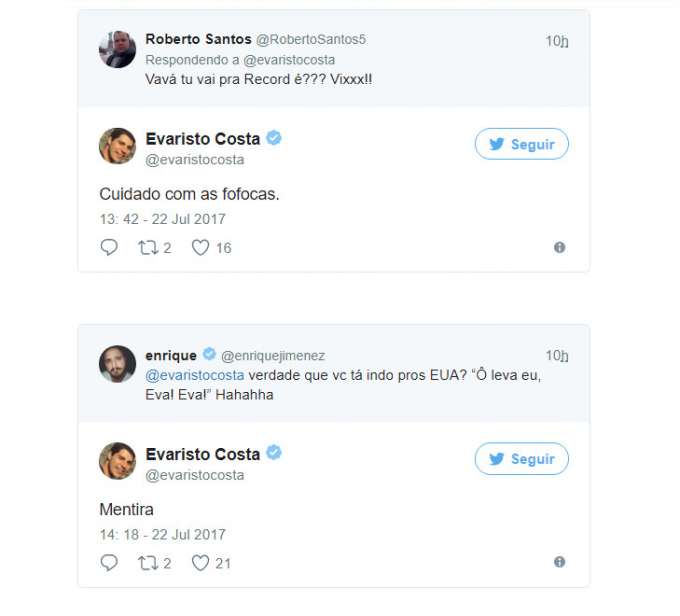Click the @enriquejimenez handle
The image size is (680, 616).
272,355
